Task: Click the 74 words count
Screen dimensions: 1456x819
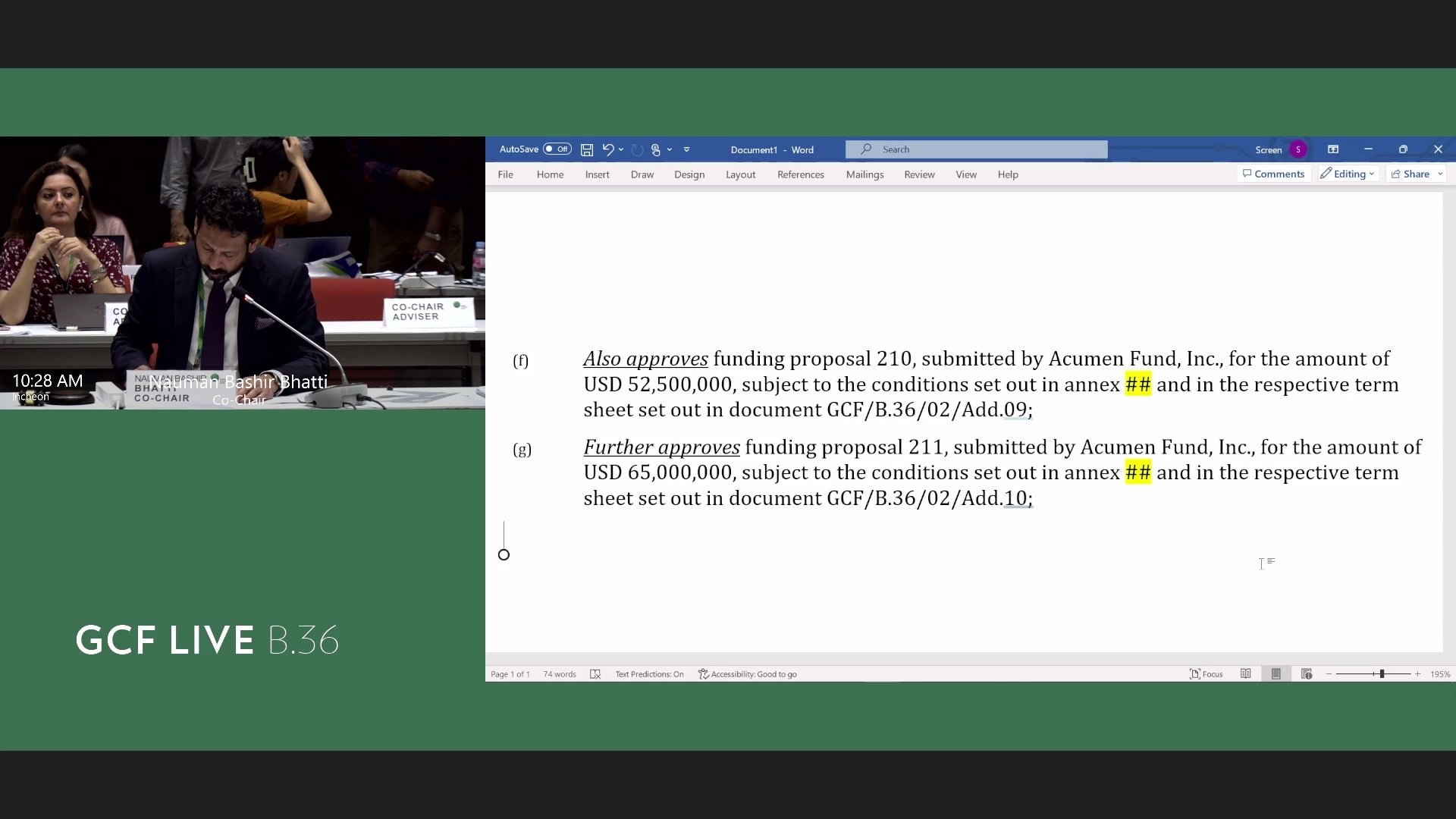Action: click(x=560, y=674)
